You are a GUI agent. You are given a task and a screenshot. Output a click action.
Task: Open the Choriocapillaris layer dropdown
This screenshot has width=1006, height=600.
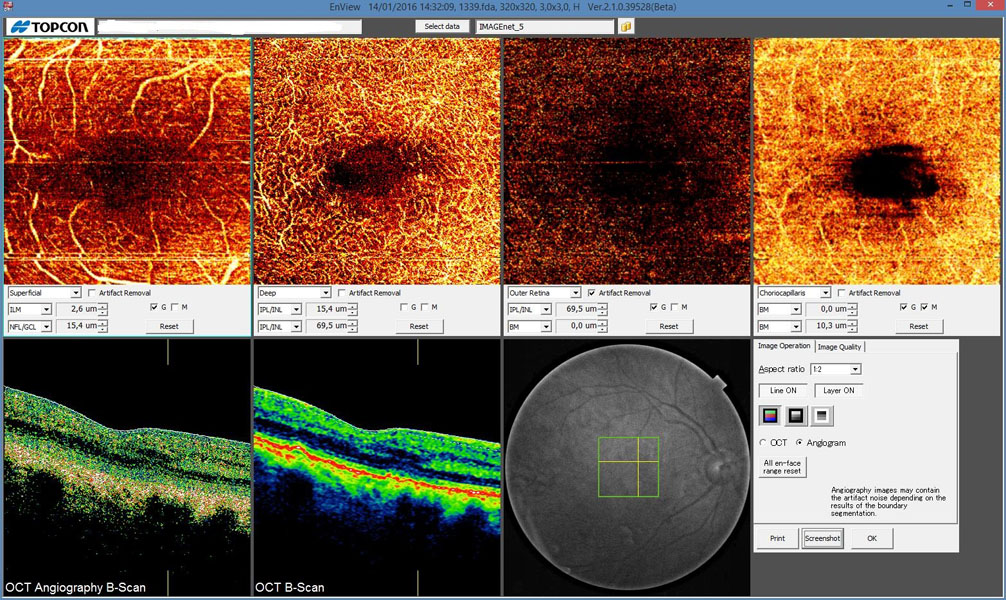tap(794, 293)
